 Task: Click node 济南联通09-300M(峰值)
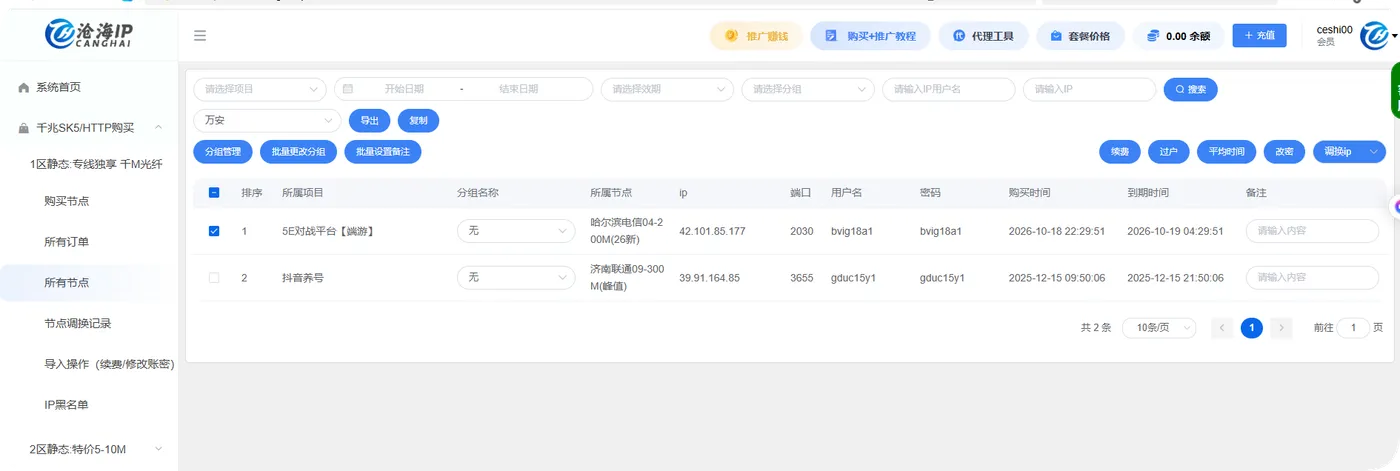(628, 277)
